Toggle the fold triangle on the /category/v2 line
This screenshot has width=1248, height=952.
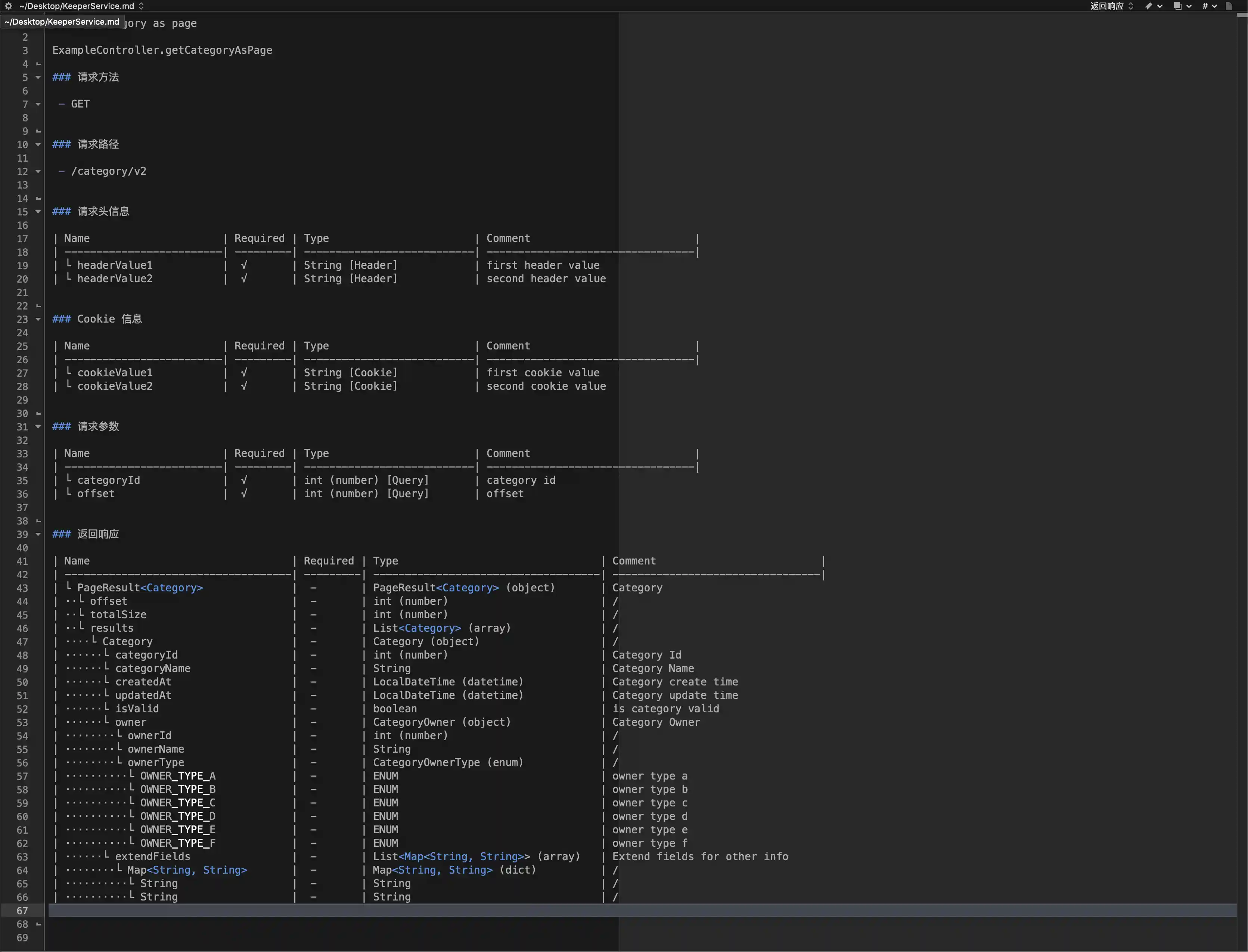pyautogui.click(x=38, y=171)
